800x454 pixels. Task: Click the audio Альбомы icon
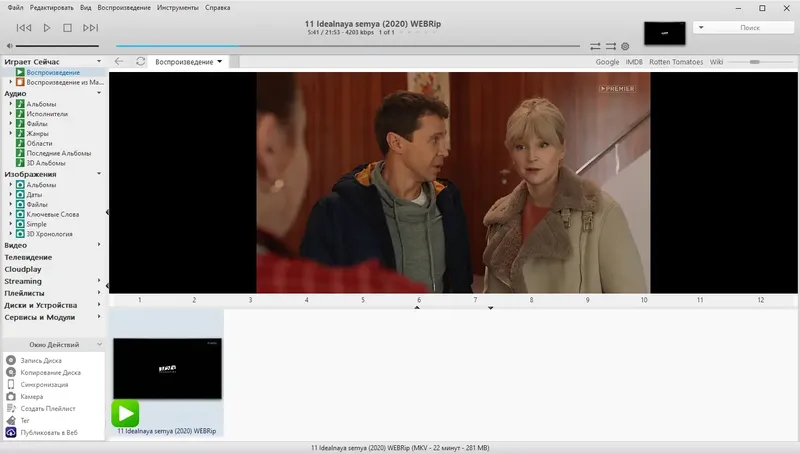(20, 104)
